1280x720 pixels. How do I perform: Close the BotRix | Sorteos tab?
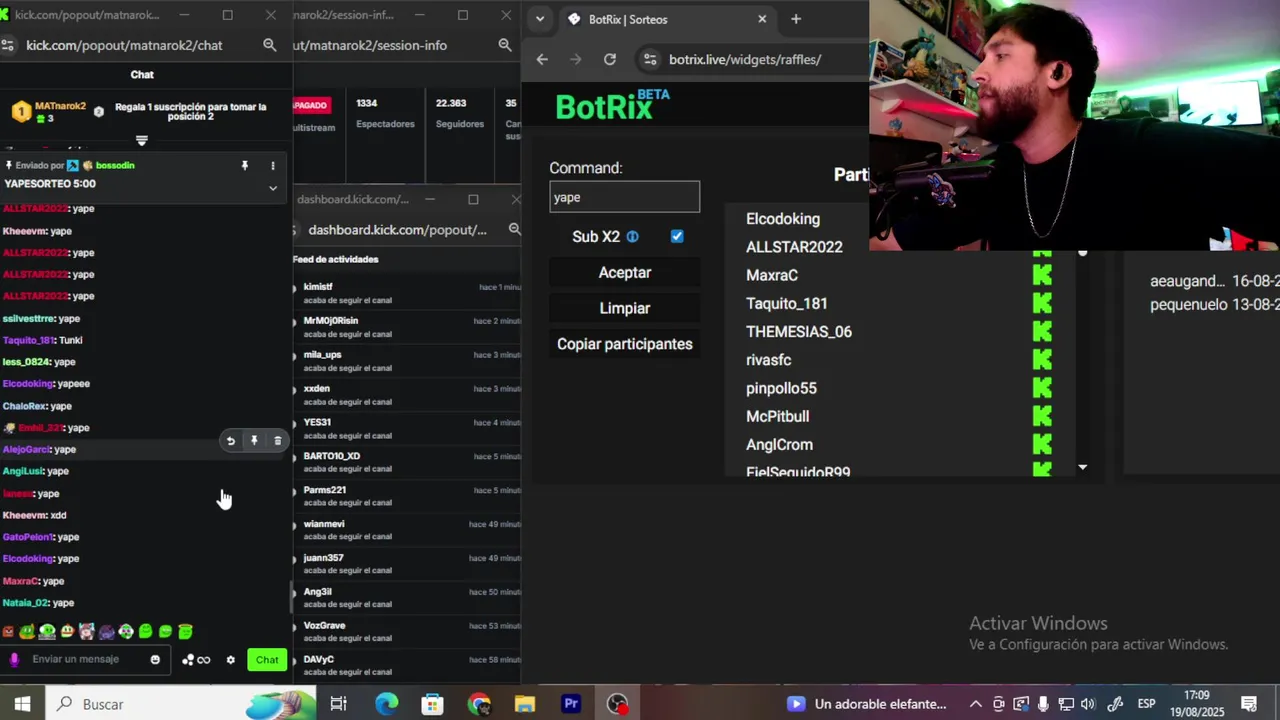point(762,19)
